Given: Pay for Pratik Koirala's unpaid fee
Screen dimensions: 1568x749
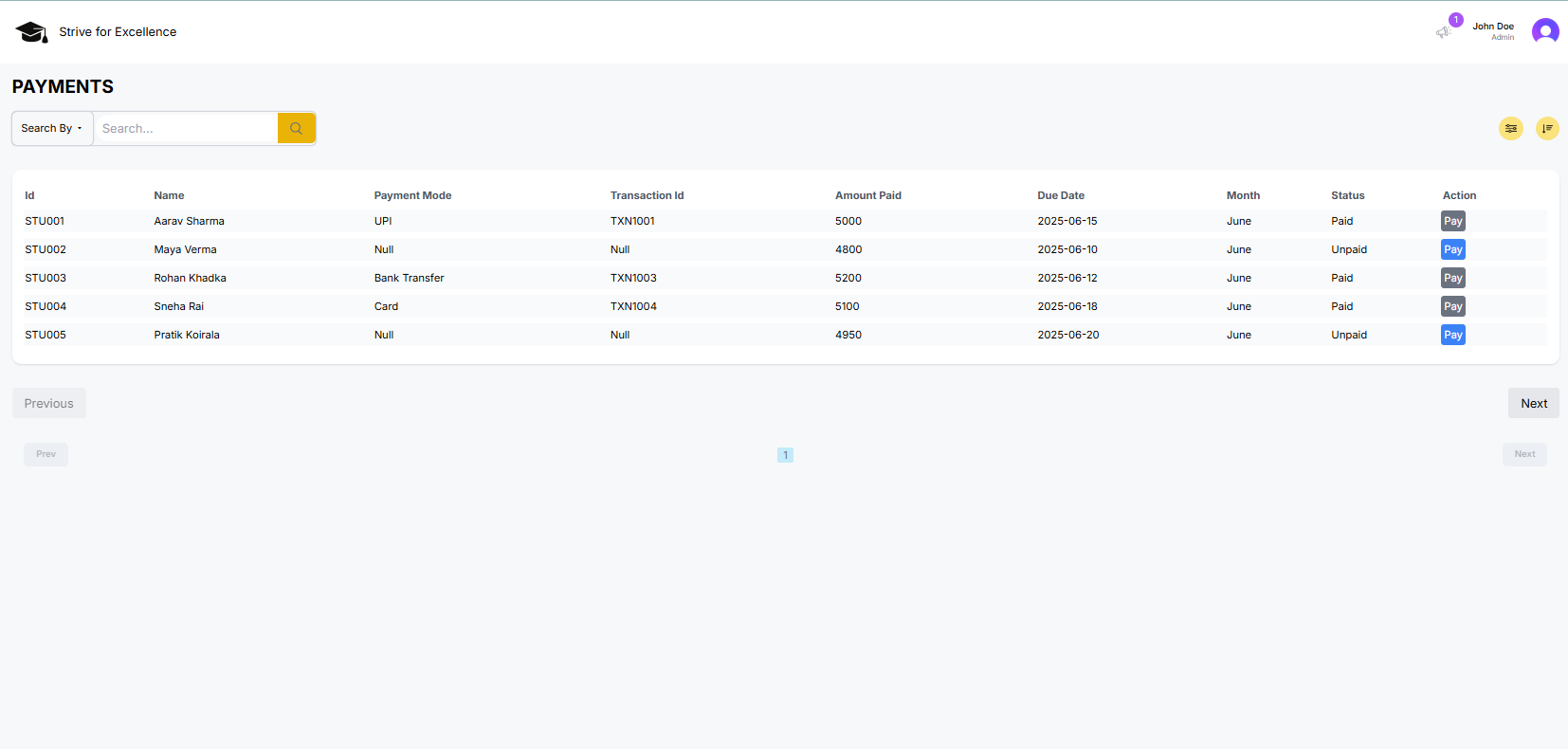Looking at the screenshot, I should [1452, 335].
